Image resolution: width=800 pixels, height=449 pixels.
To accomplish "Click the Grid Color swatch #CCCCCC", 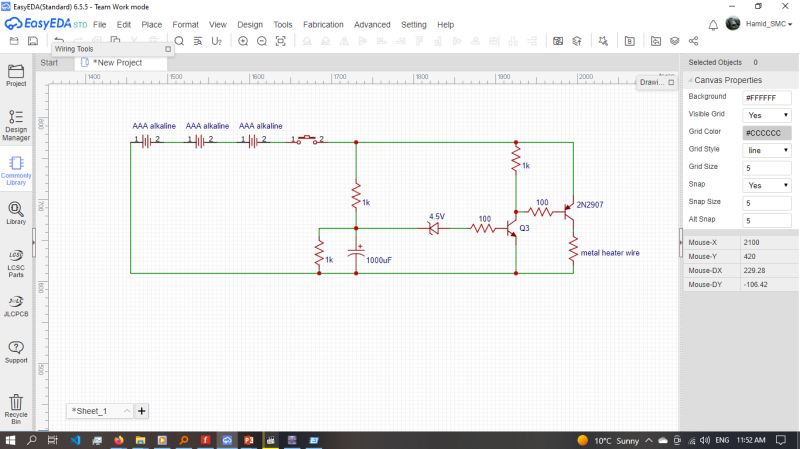I will 767,133.
